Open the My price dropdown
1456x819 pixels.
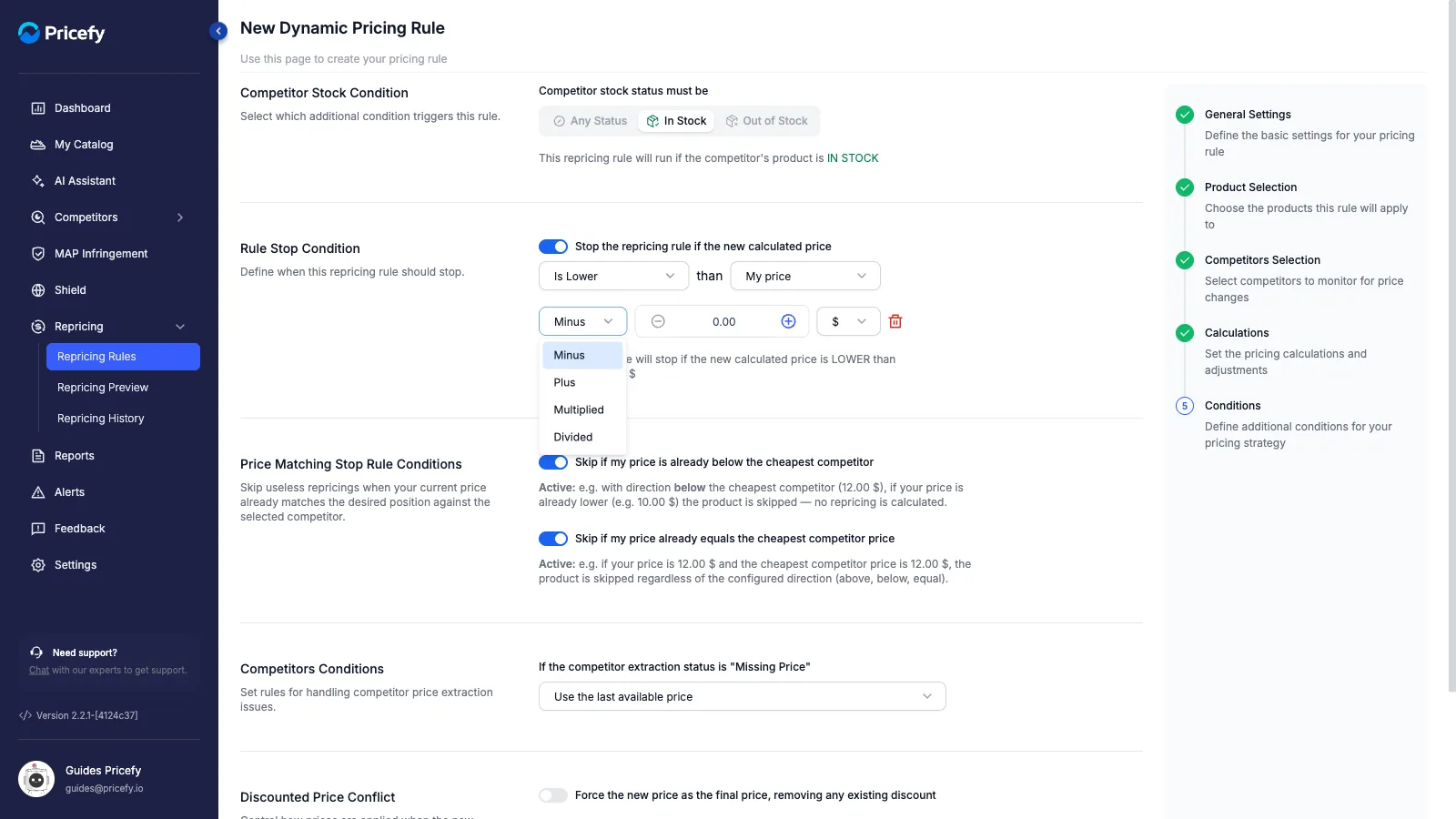click(x=805, y=276)
